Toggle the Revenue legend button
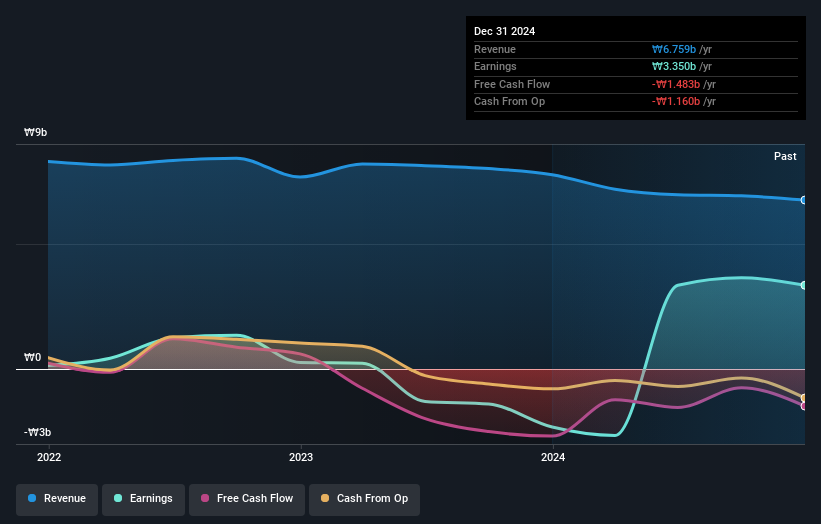Screen dimensions: 821x524 pyautogui.click(x=57, y=499)
